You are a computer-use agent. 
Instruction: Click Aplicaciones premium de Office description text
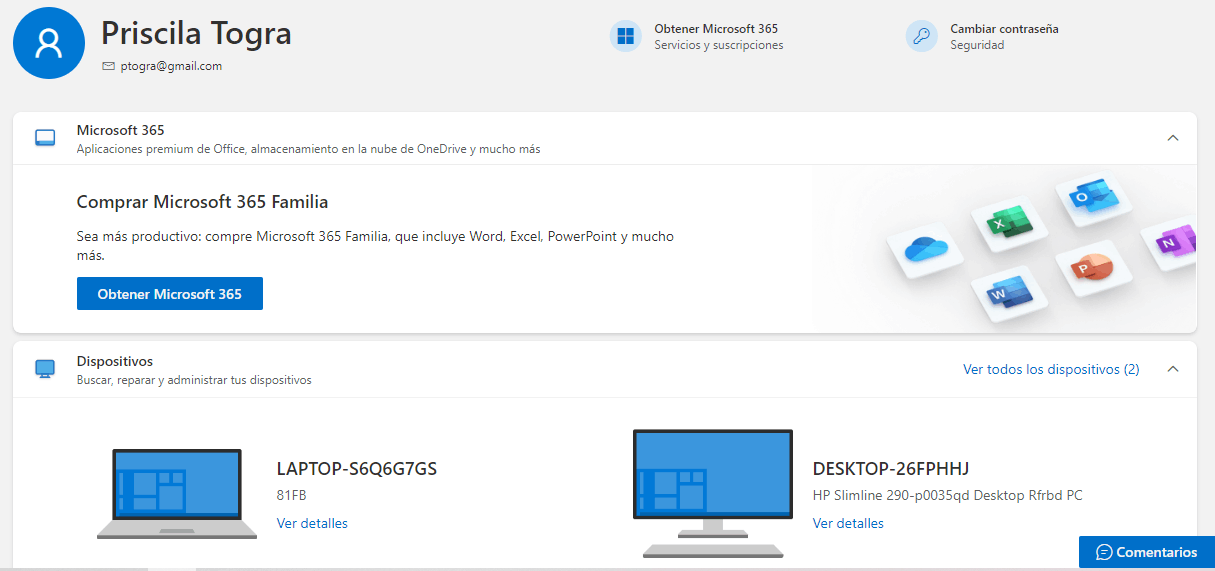pyautogui.click(x=308, y=149)
